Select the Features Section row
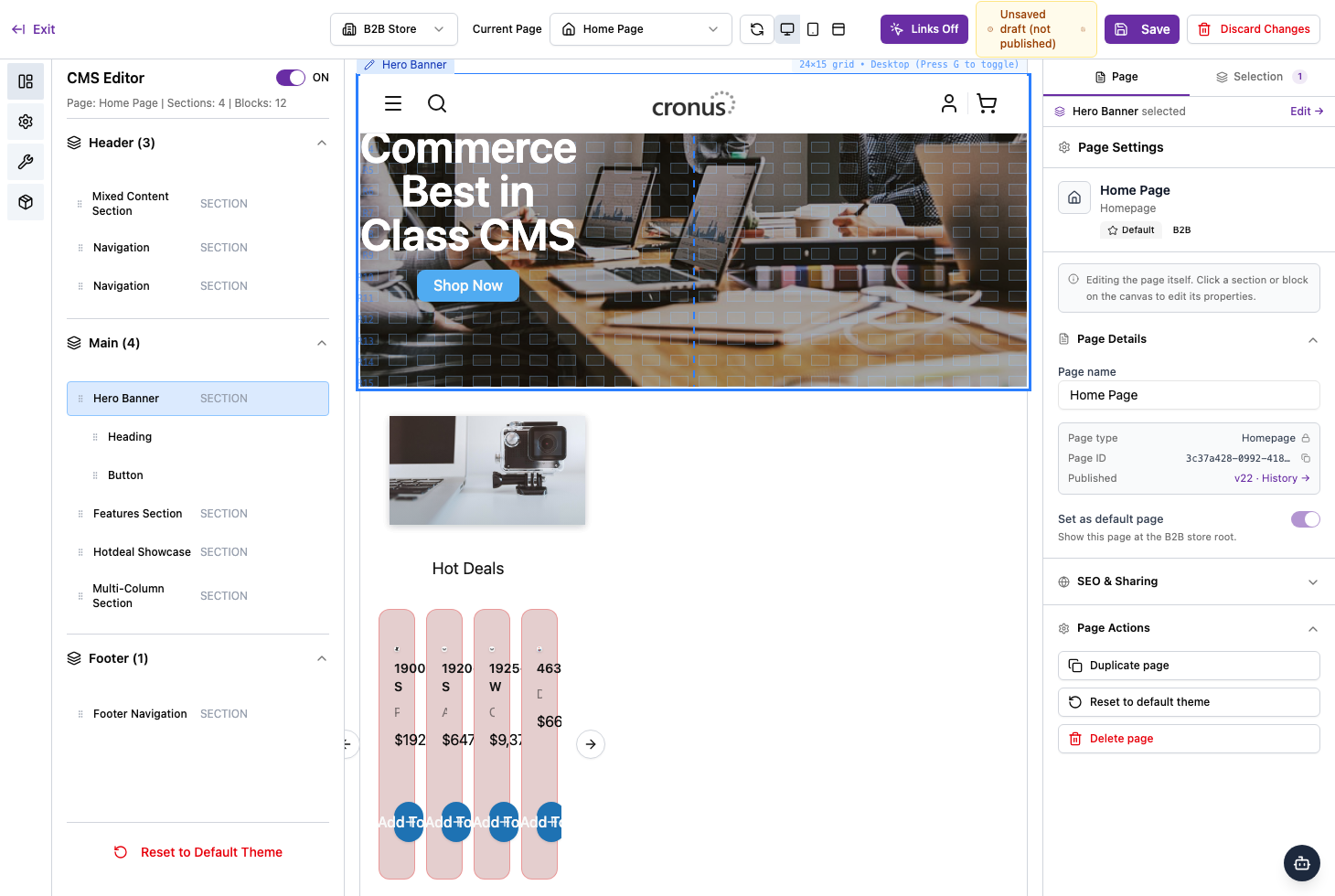This screenshot has width=1335, height=896. coord(198,514)
